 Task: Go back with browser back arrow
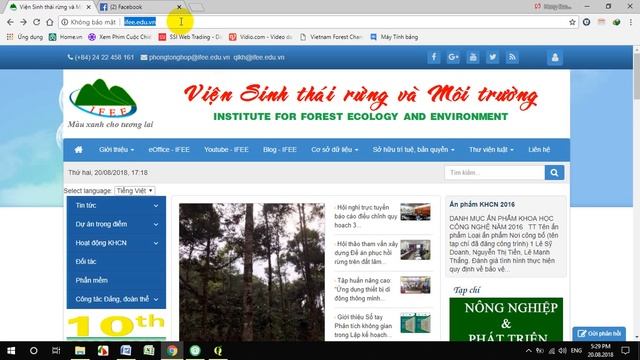(11, 22)
